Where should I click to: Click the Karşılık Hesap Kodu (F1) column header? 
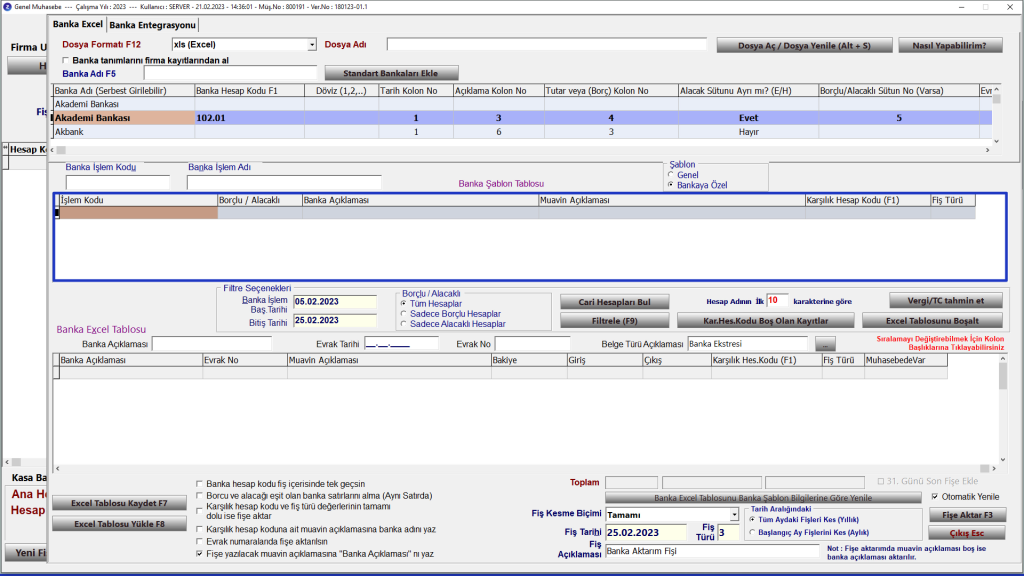coord(868,200)
